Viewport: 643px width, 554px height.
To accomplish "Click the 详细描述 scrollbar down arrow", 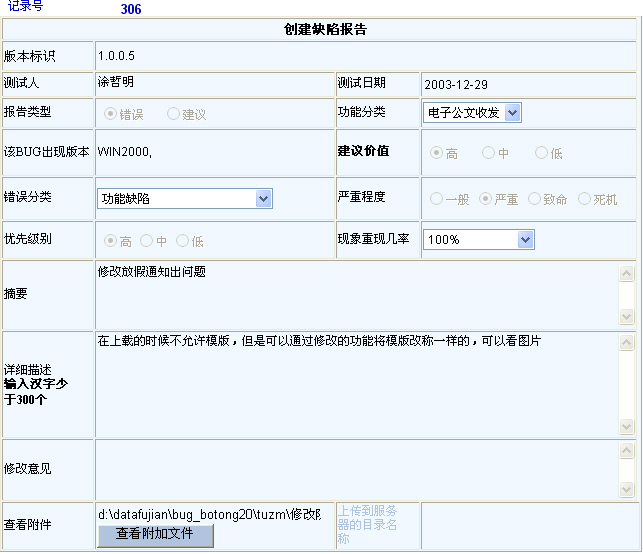I will click(x=626, y=426).
